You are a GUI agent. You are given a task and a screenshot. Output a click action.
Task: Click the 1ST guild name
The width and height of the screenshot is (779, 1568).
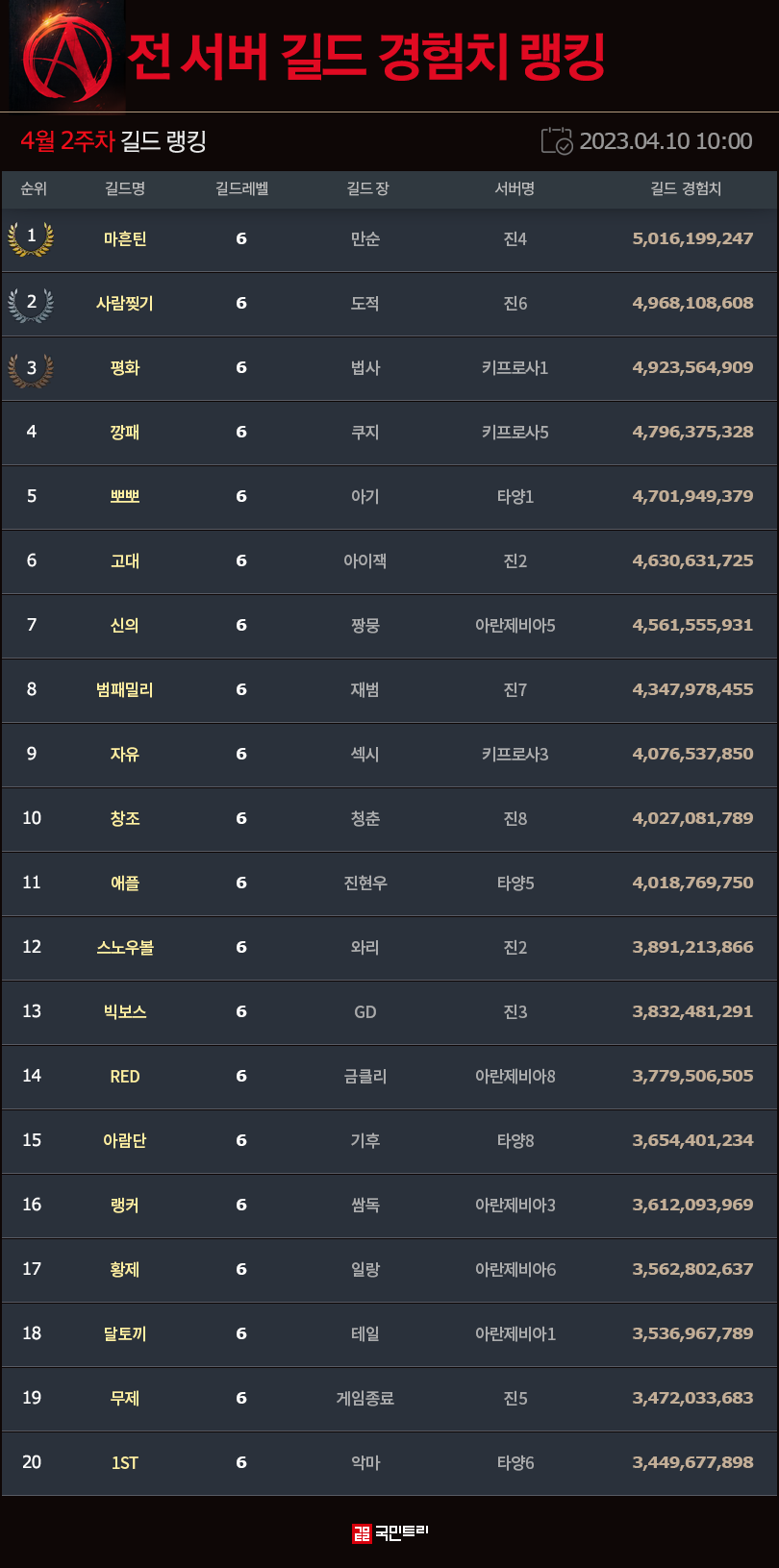[125, 1463]
